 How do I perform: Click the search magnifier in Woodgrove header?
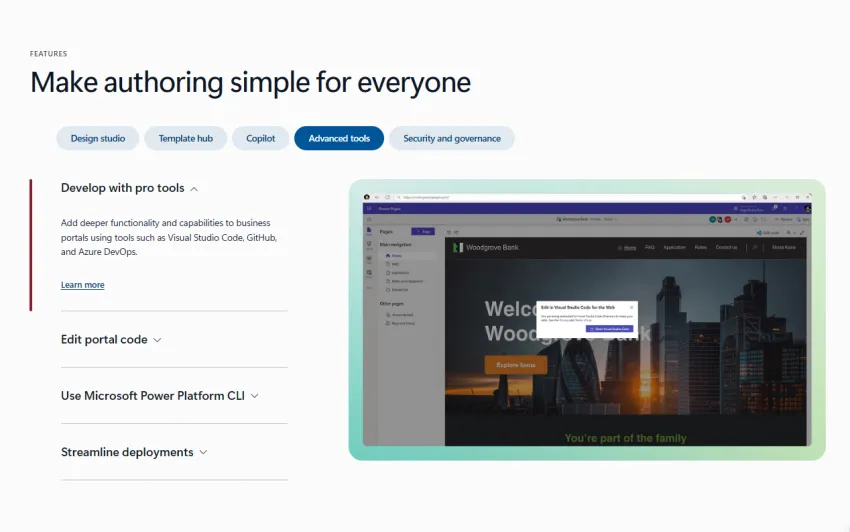click(x=752, y=247)
